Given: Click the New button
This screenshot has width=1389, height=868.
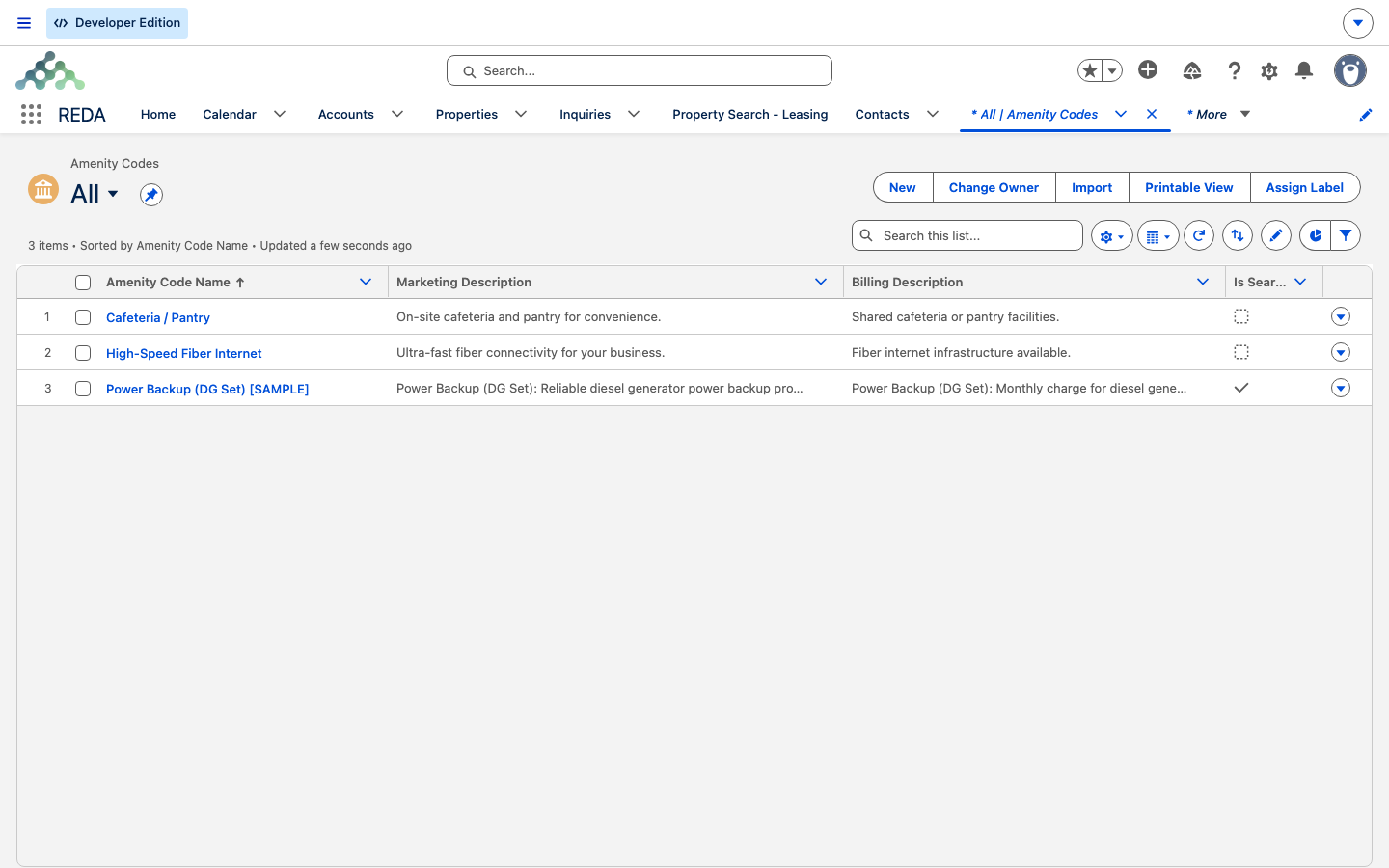Looking at the screenshot, I should click(x=903, y=187).
